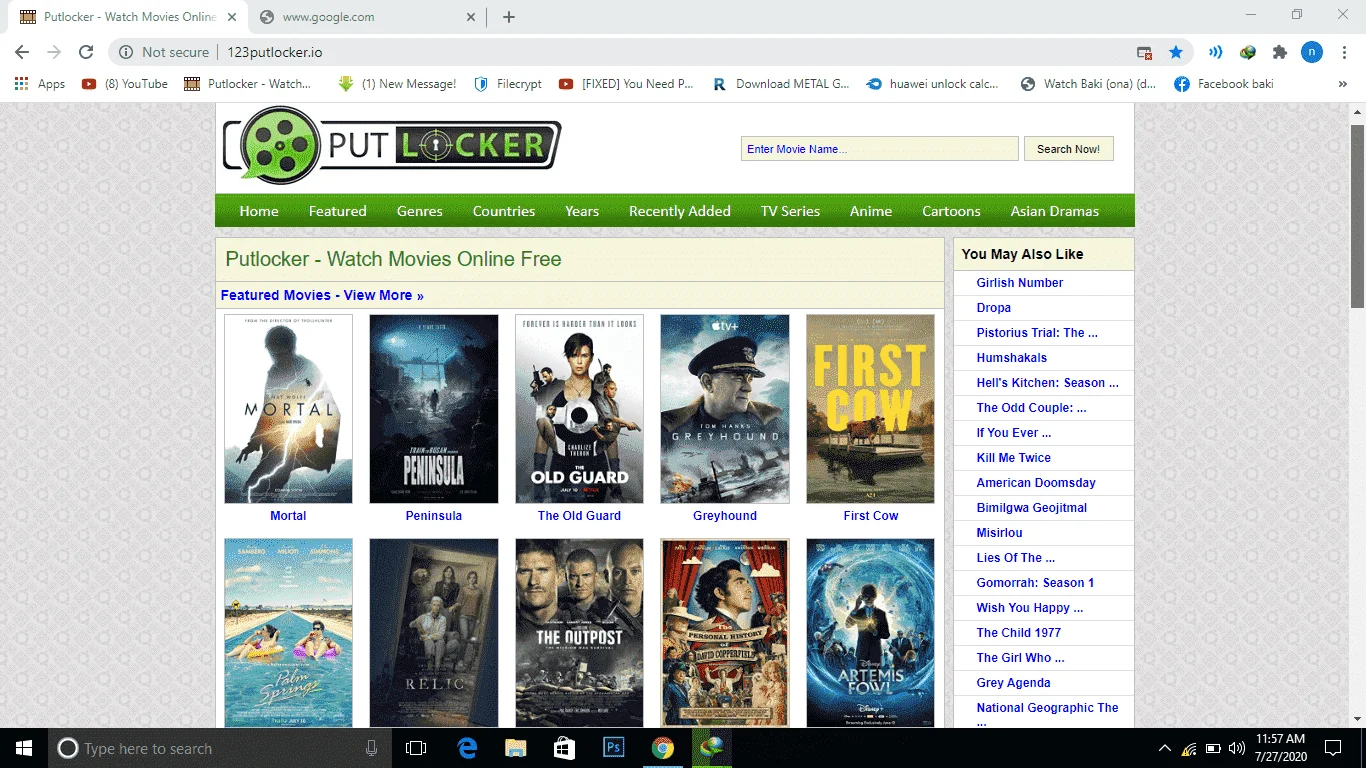Switch to the www.google.com tab

pos(367,17)
